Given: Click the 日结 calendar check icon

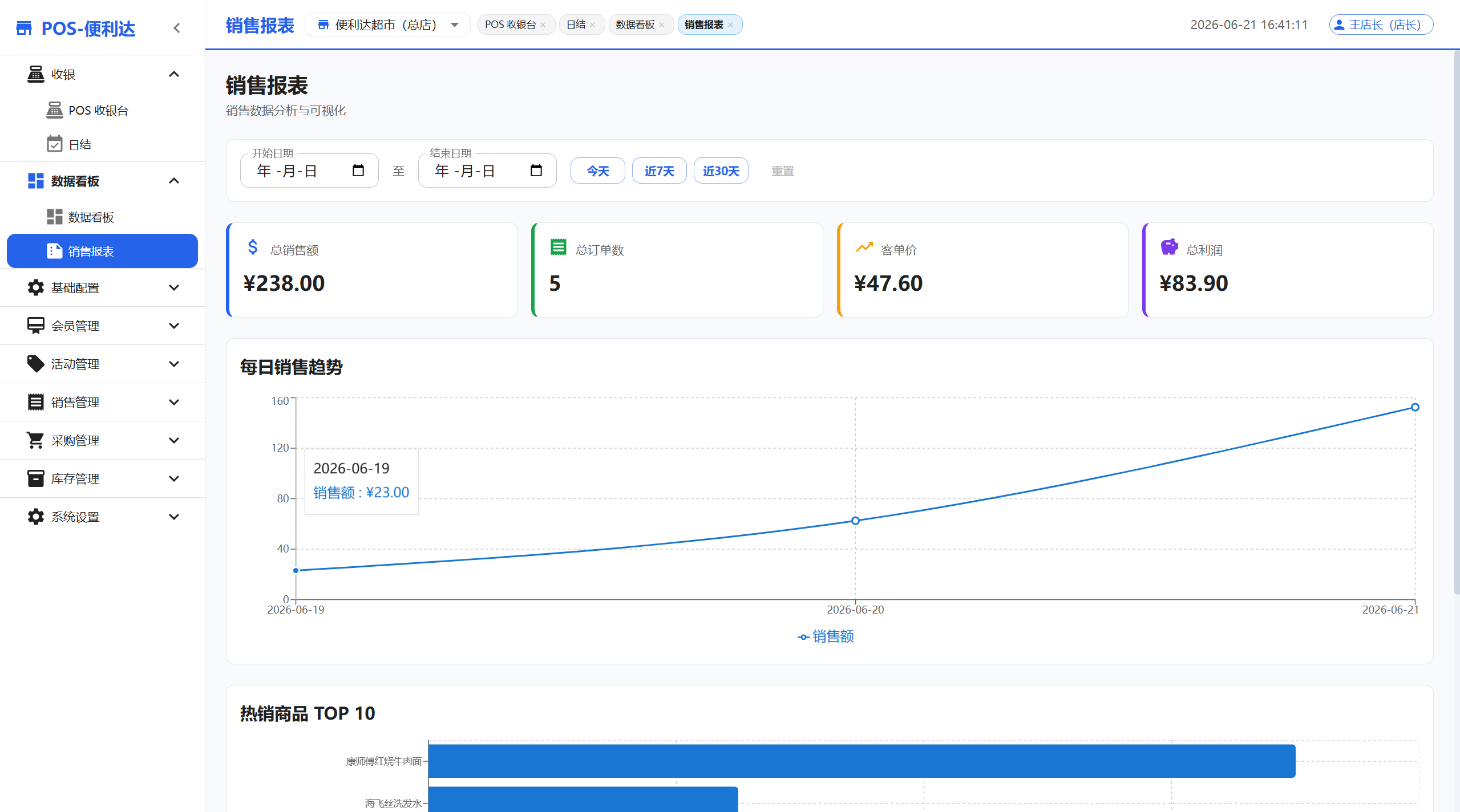Looking at the screenshot, I should pos(55,144).
